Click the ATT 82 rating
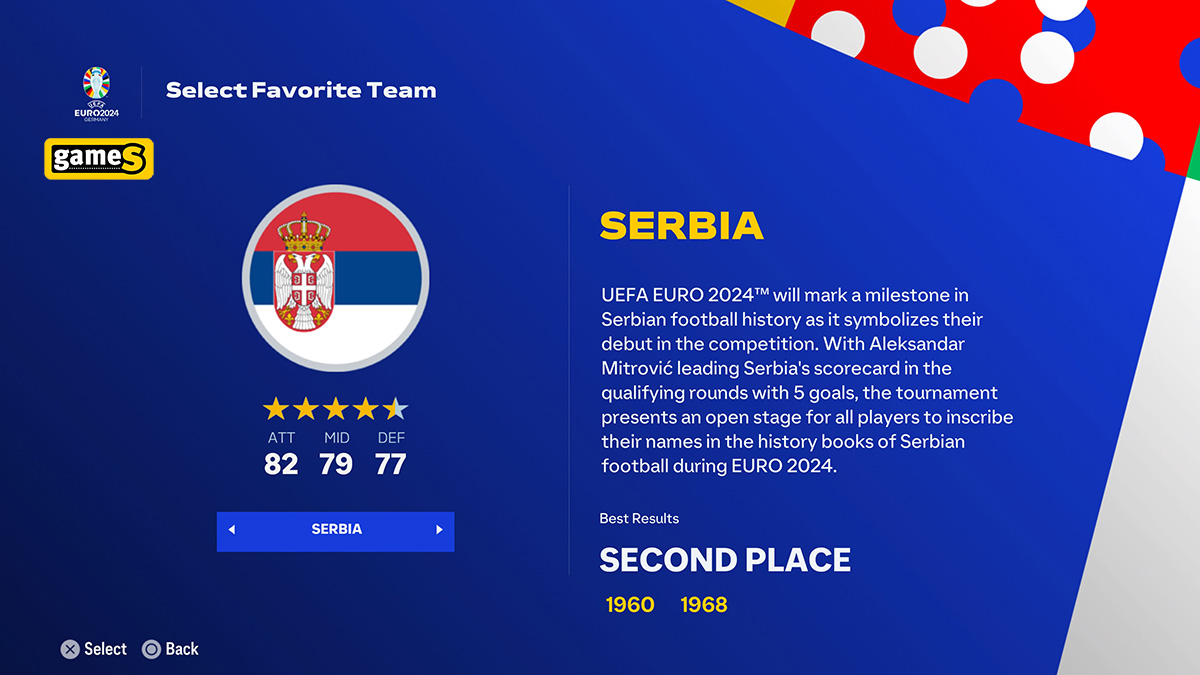Screen dimensions: 1200x675 click(x=281, y=453)
